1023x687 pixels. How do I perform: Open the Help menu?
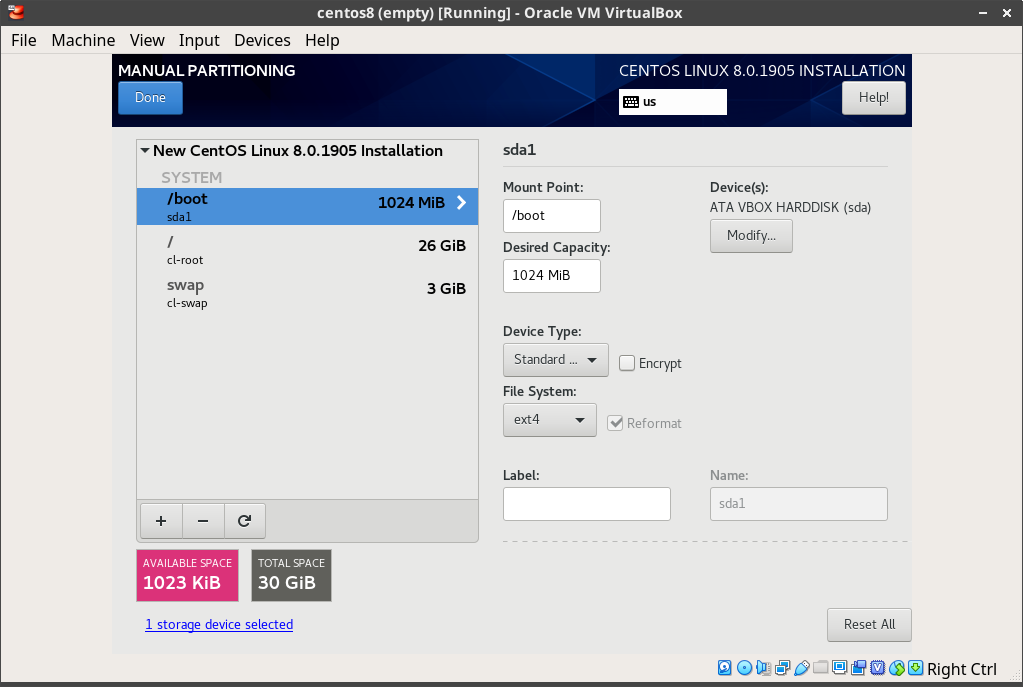click(322, 40)
